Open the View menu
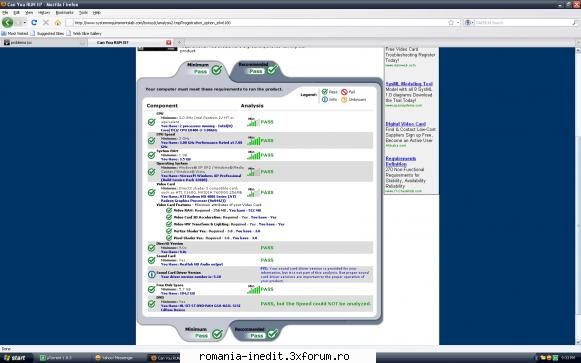Screen dimensions: 581x363 tap(29, 13)
